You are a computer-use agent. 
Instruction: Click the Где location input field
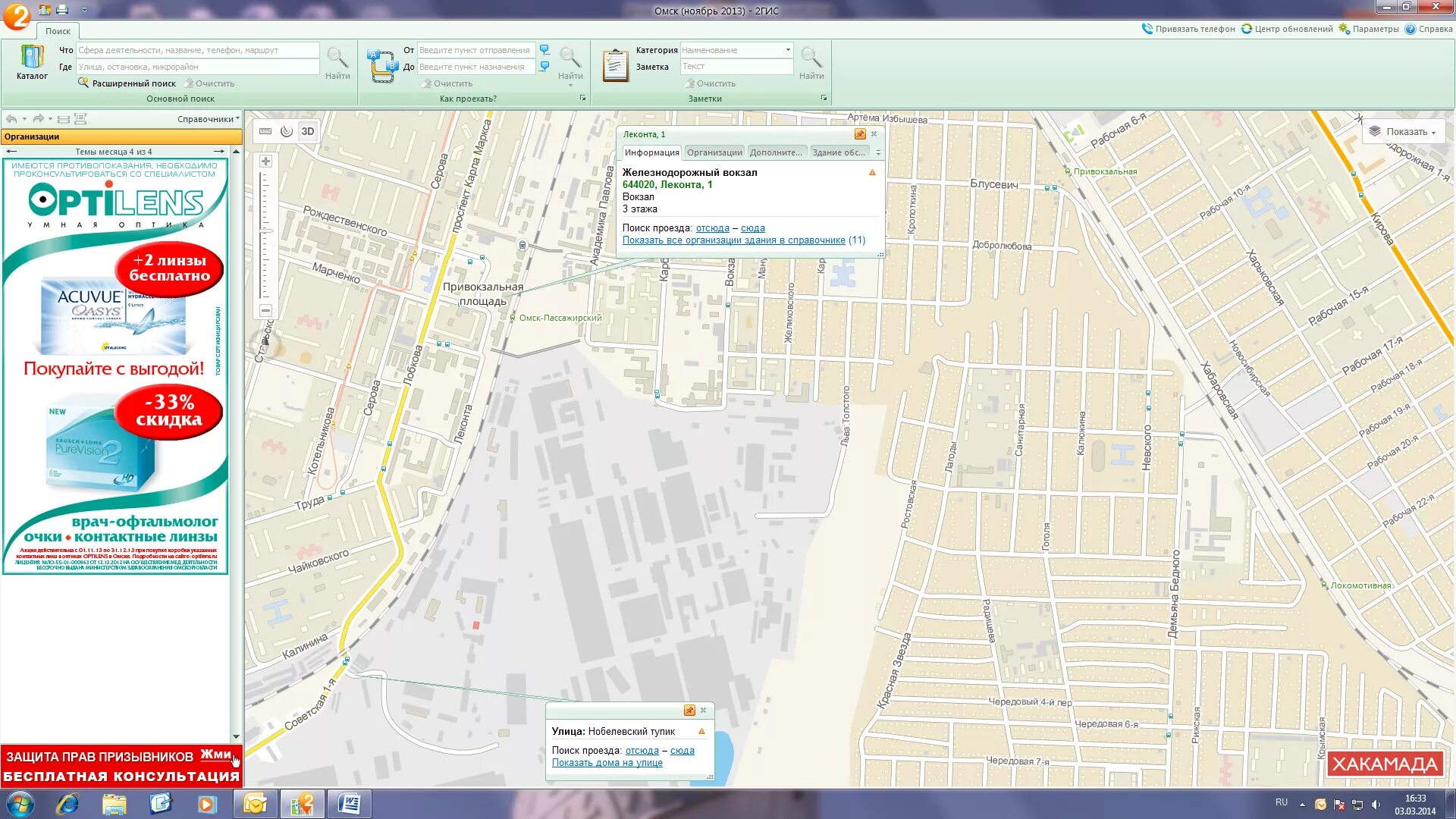click(197, 67)
